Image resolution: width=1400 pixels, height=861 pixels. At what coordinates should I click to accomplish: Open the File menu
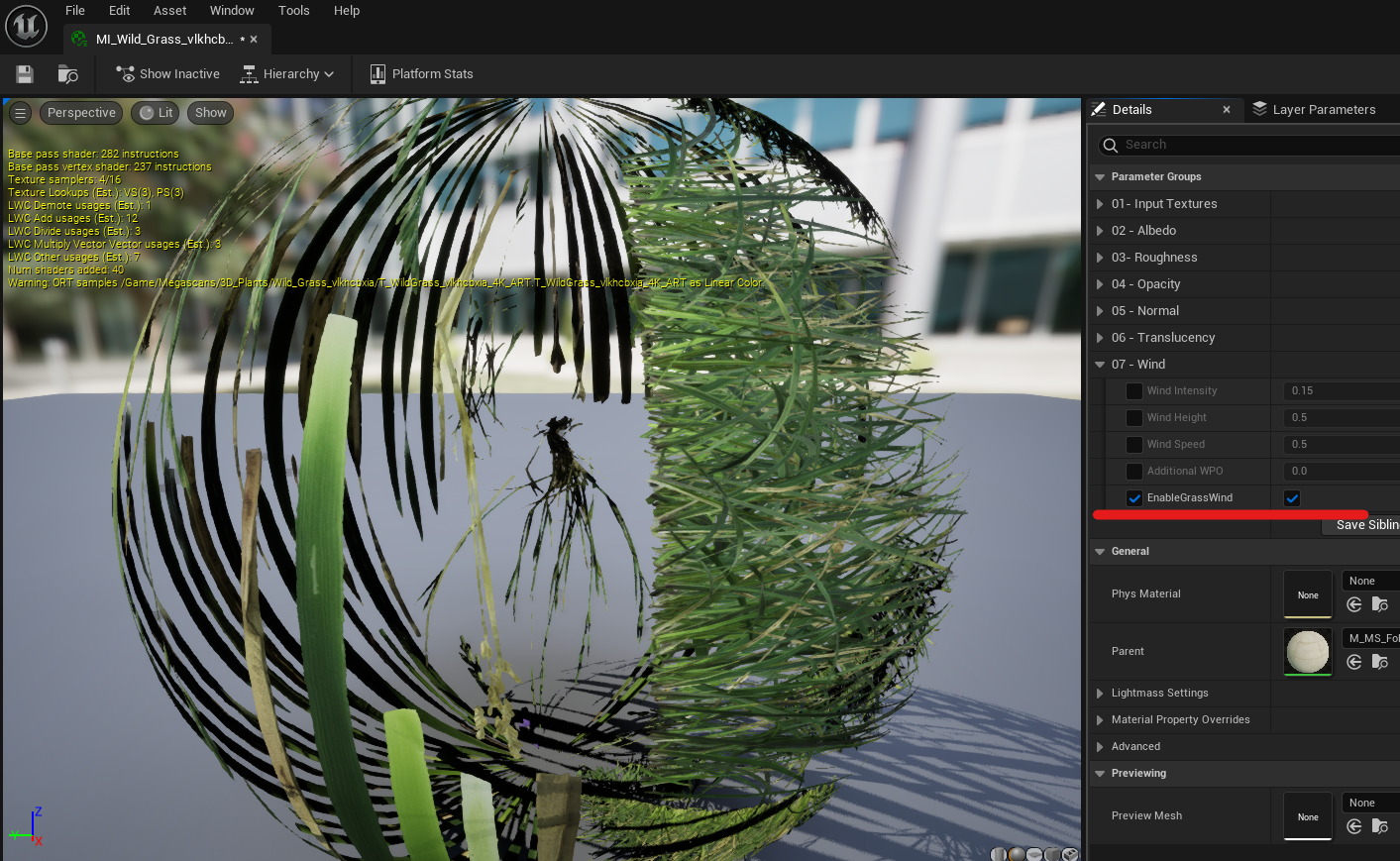(x=75, y=11)
